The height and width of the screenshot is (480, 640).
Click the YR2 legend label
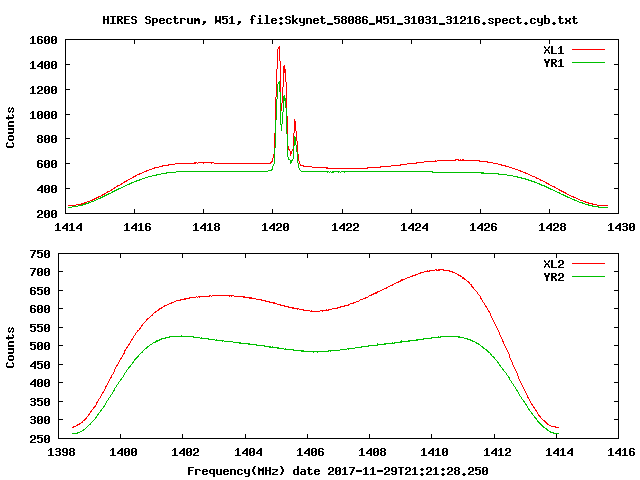[553, 277]
